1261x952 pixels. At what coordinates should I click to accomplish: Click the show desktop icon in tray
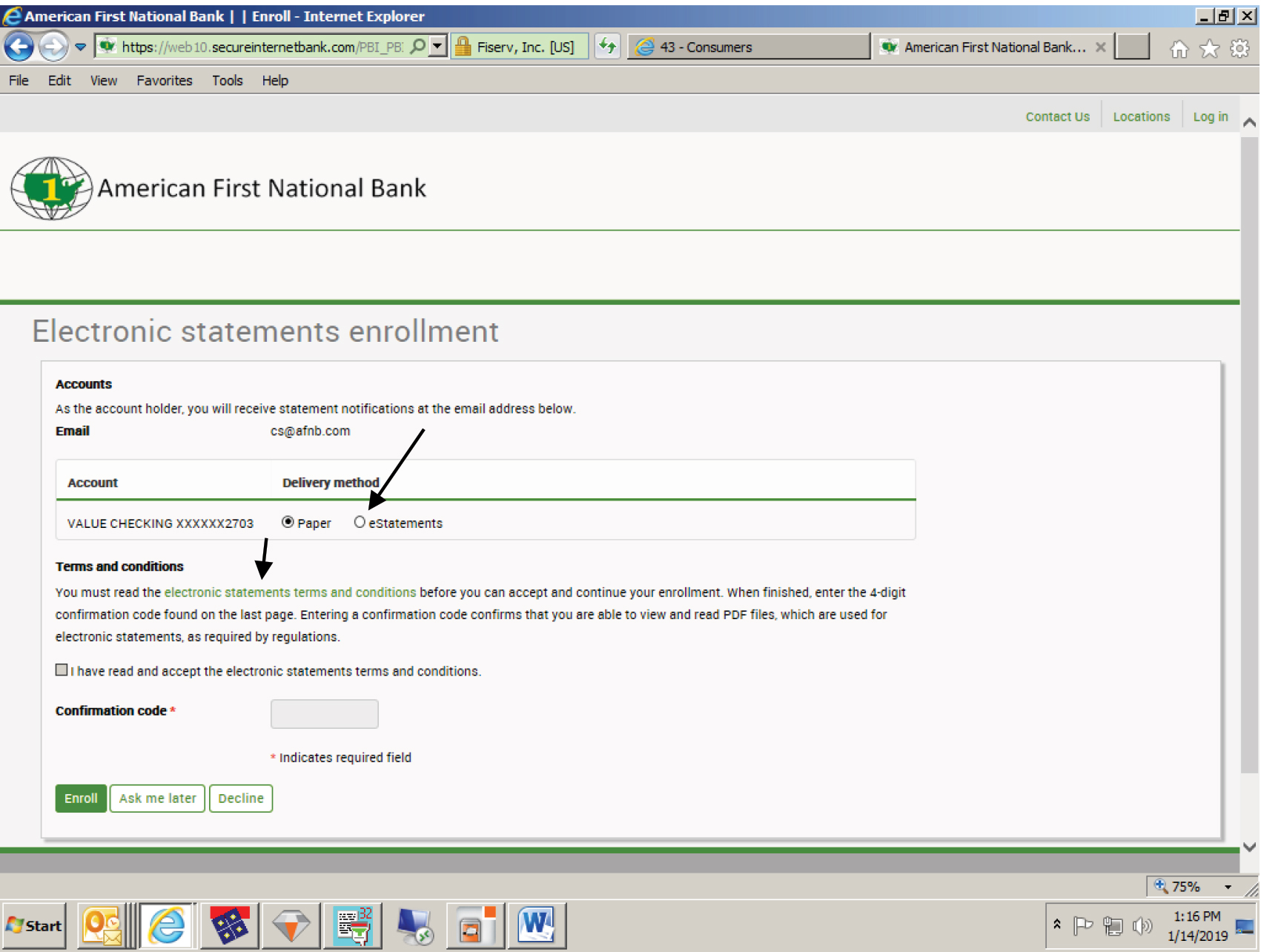1245,925
